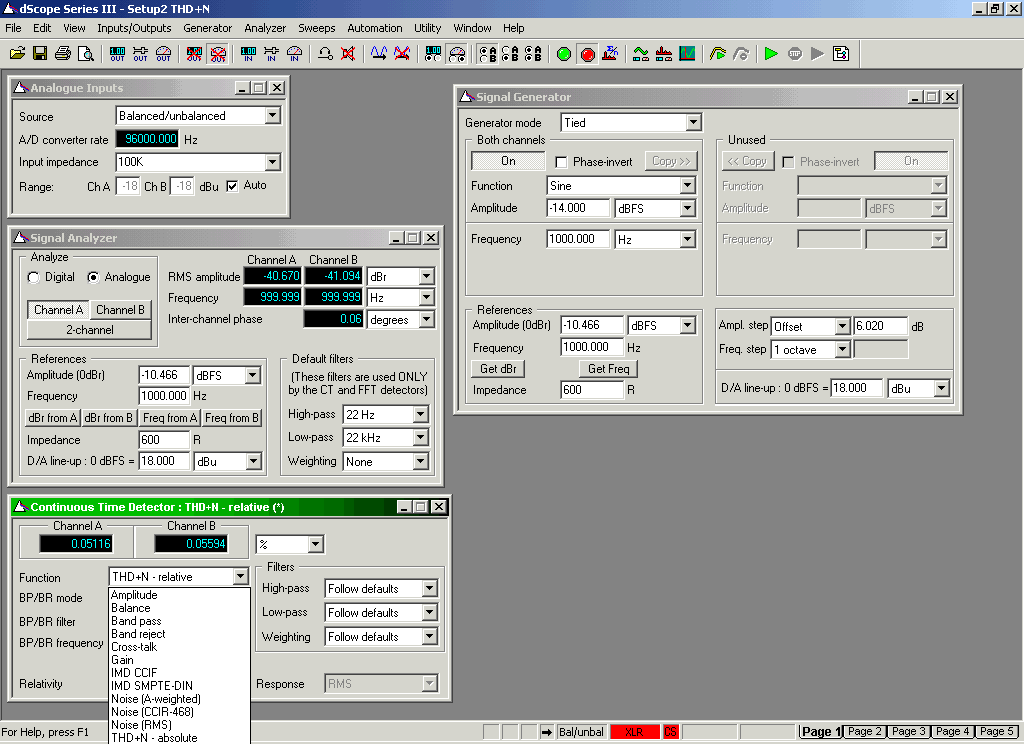The width and height of the screenshot is (1024, 744).
Task: Select channel A only in the toolbar A/B toggles
Action: (x=487, y=54)
